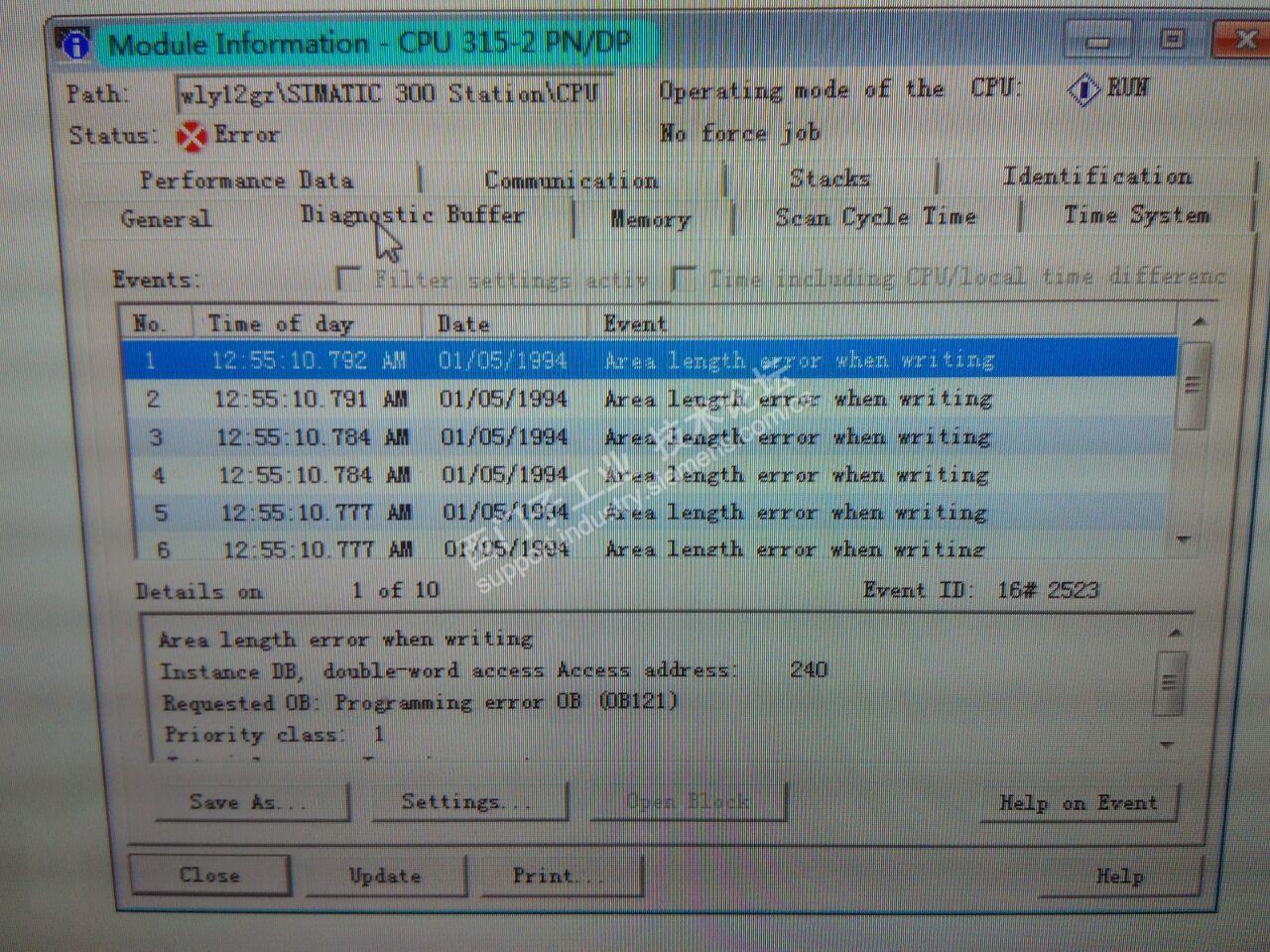This screenshot has width=1270, height=952.
Task: Click the Print button
Action: point(560,876)
